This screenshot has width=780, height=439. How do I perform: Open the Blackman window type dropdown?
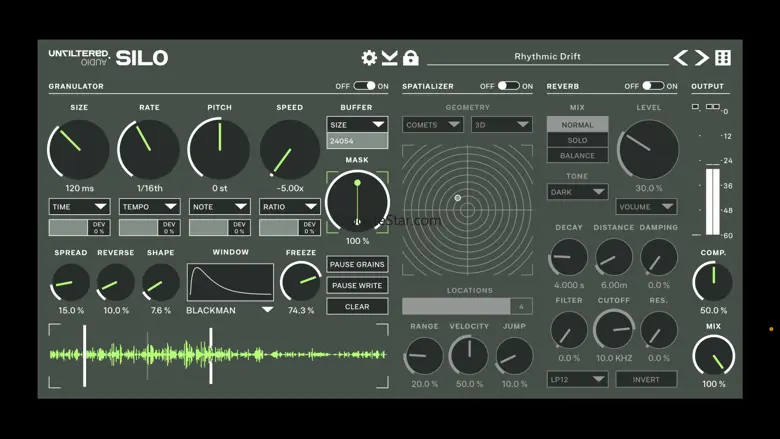click(229, 310)
